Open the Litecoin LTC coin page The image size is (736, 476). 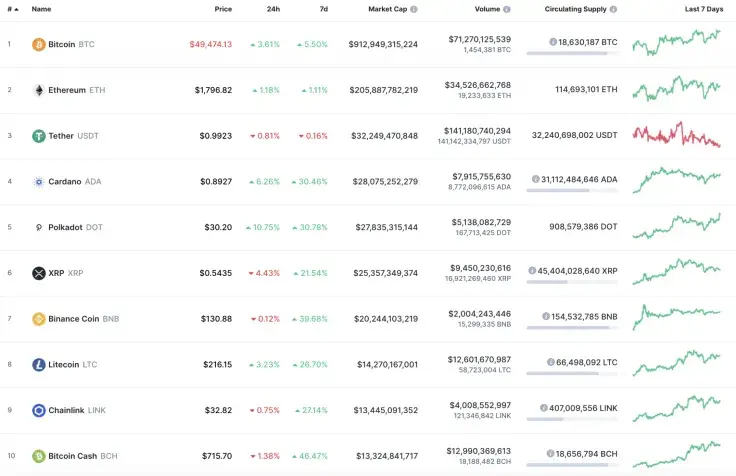point(73,365)
